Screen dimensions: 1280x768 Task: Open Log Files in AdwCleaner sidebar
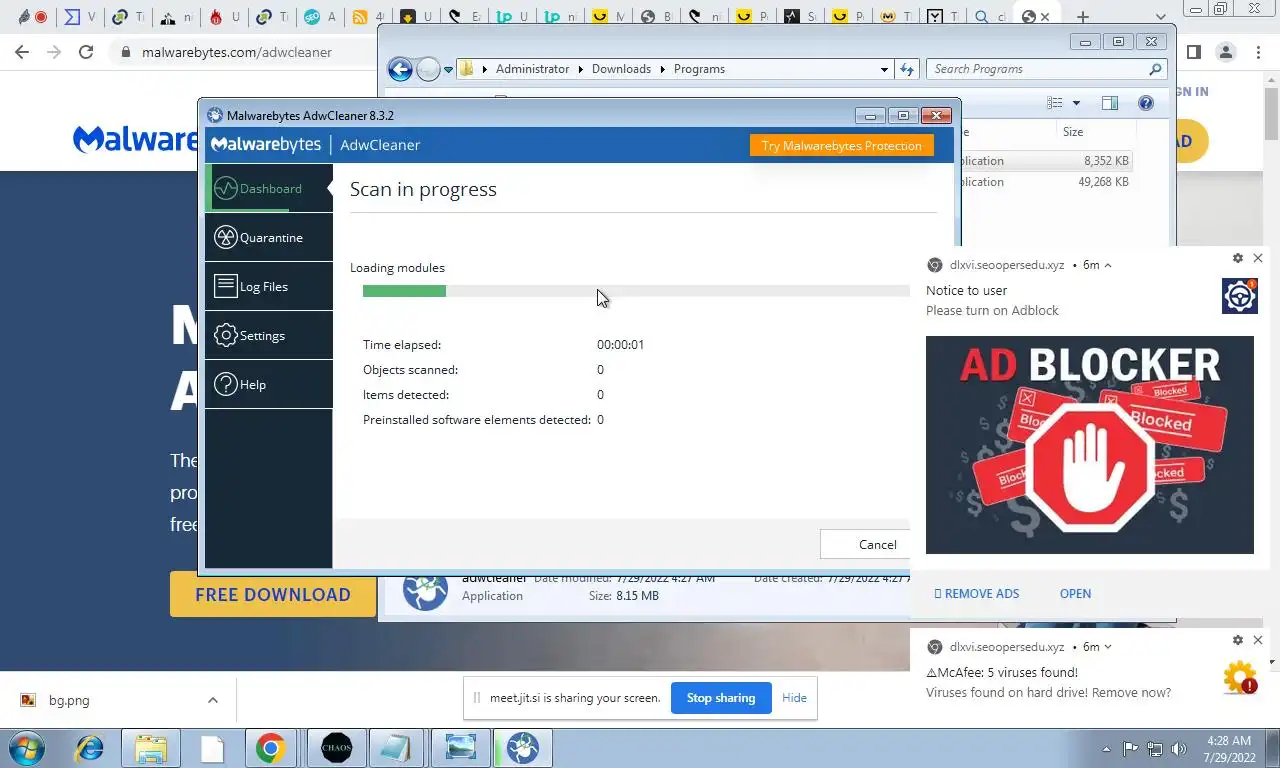[269, 286]
